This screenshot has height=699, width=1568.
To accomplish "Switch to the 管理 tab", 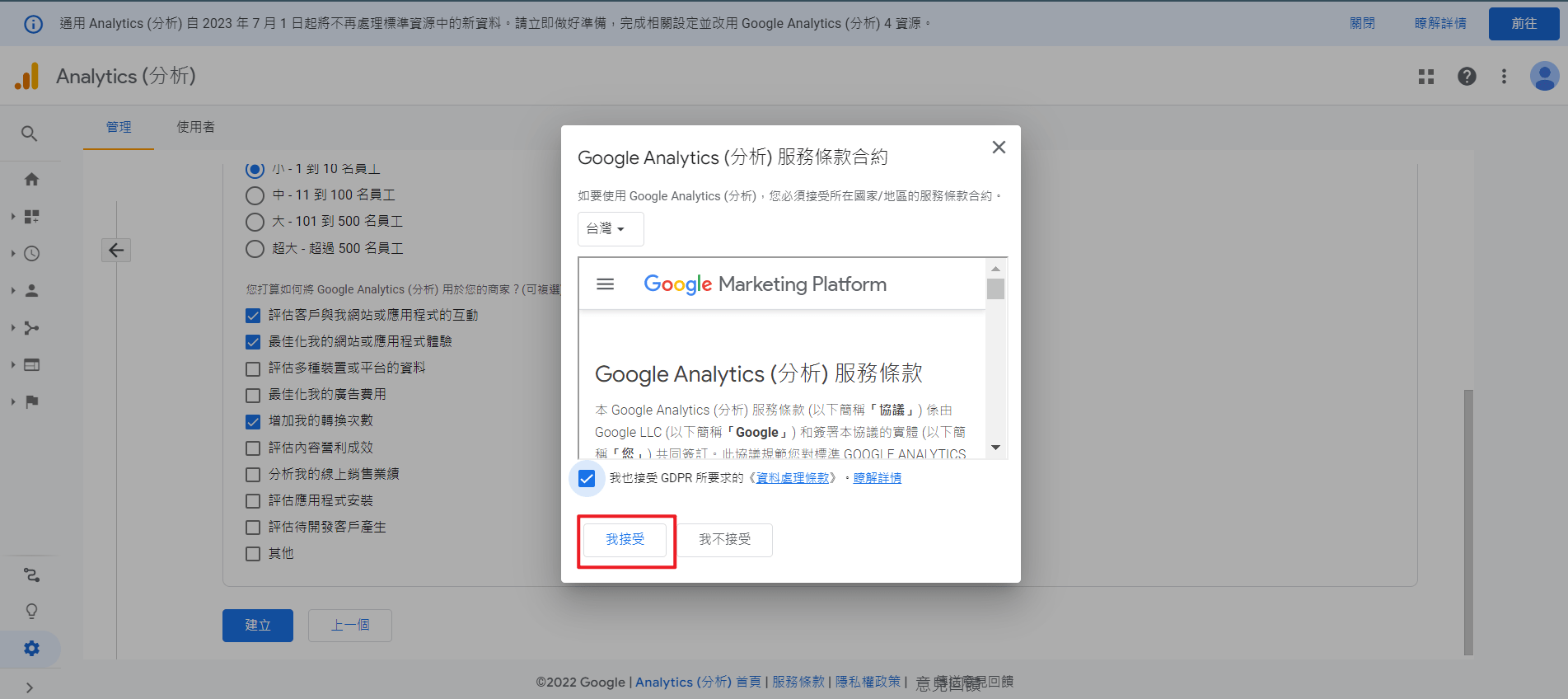I will [x=119, y=127].
